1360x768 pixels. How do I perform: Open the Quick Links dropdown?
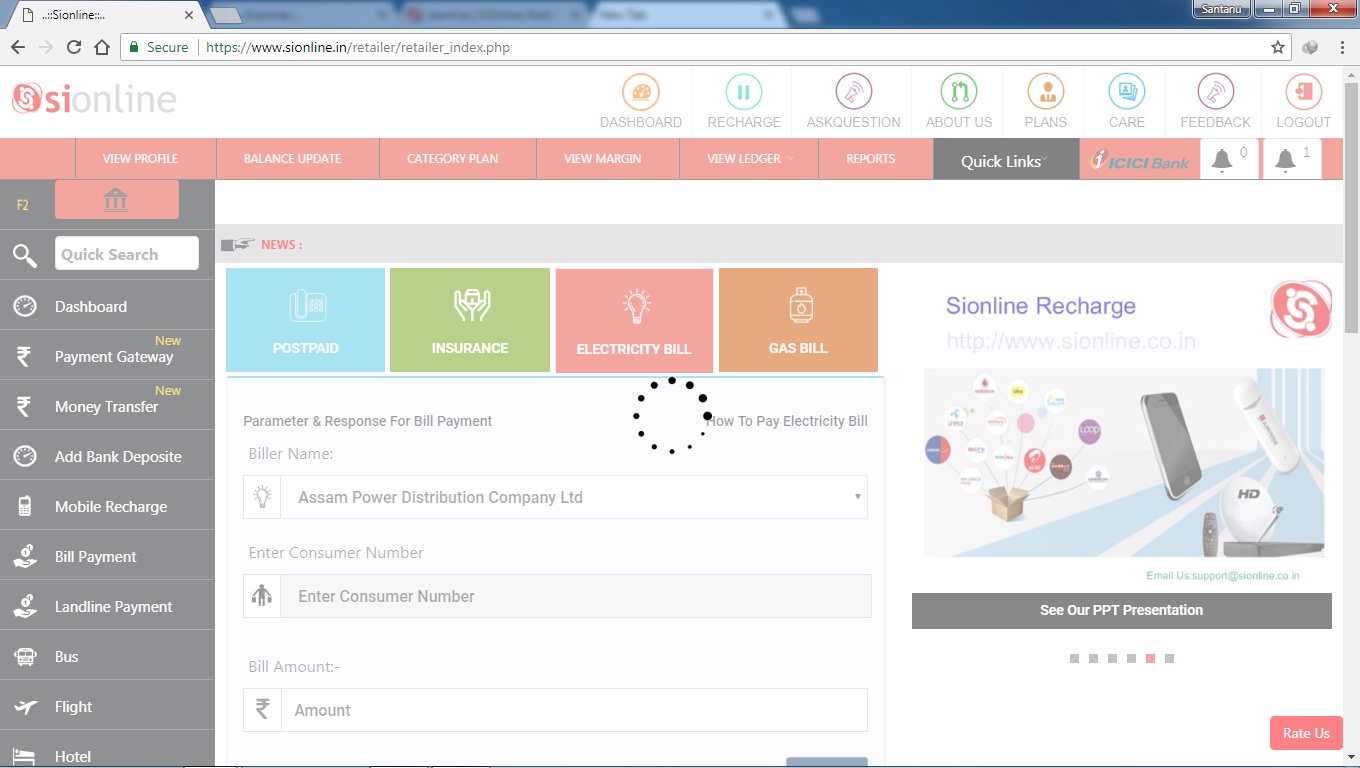click(1005, 160)
